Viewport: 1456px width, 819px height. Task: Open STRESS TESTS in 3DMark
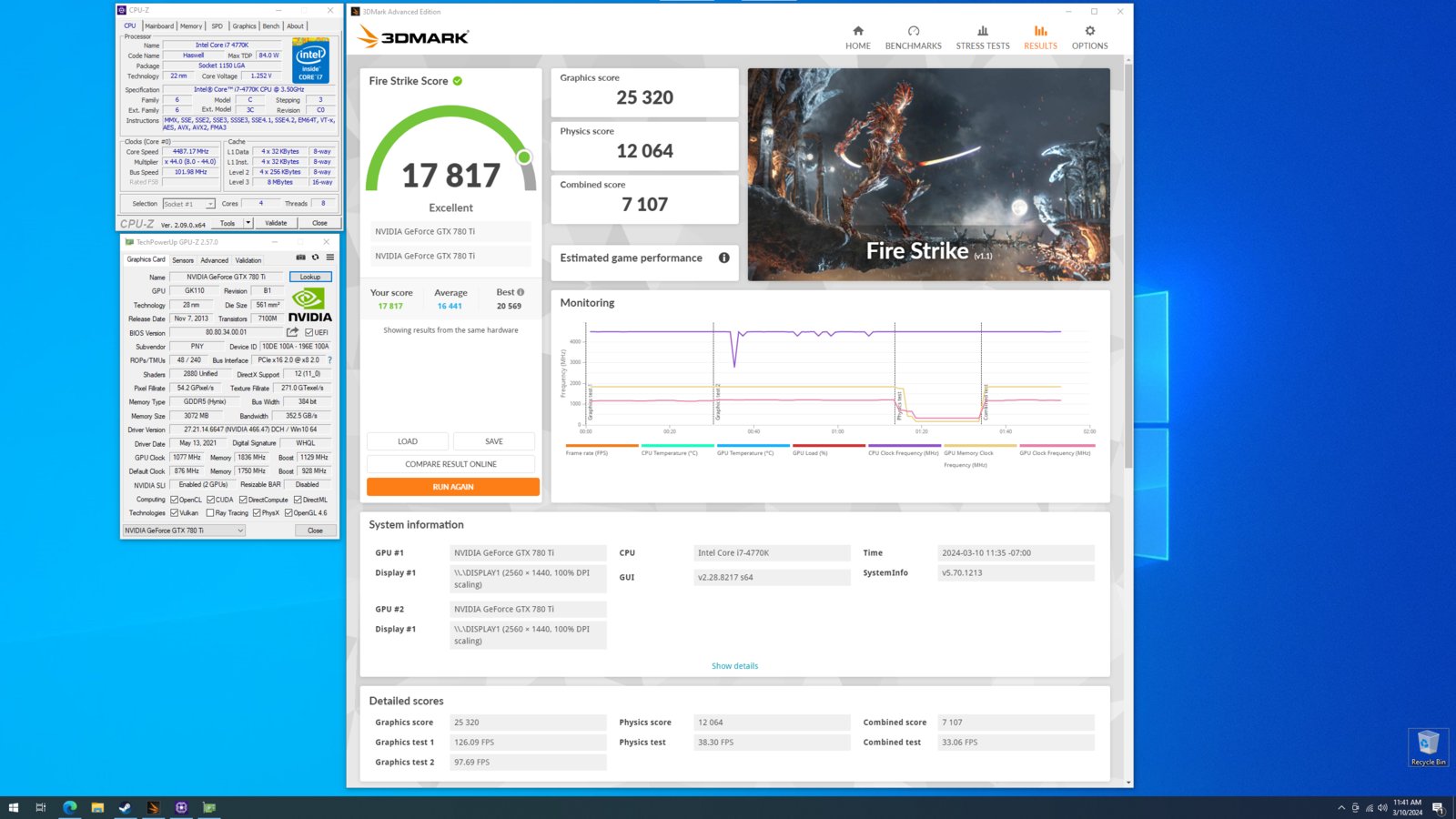point(982,37)
